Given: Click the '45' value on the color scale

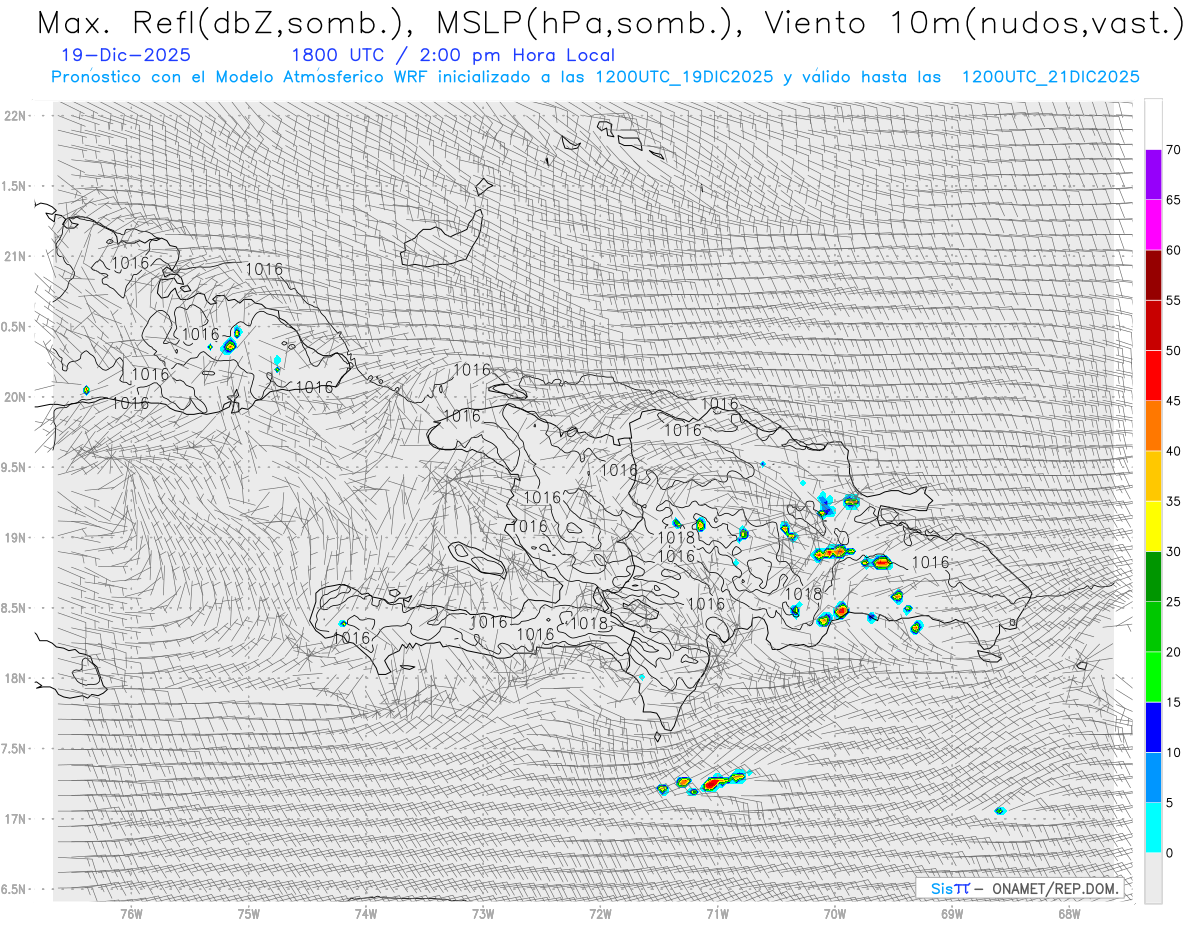Looking at the screenshot, I should pyautogui.click(x=1173, y=401).
